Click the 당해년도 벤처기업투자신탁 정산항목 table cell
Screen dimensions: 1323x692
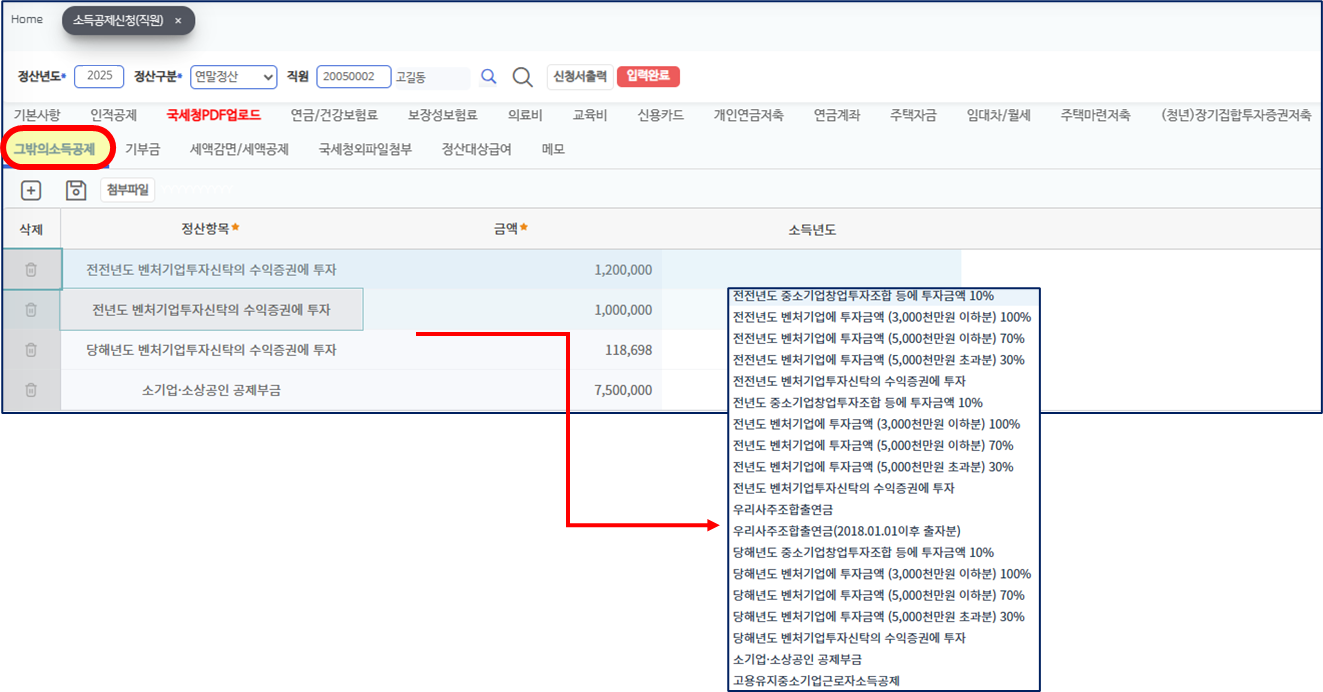pyautogui.click(x=211, y=350)
